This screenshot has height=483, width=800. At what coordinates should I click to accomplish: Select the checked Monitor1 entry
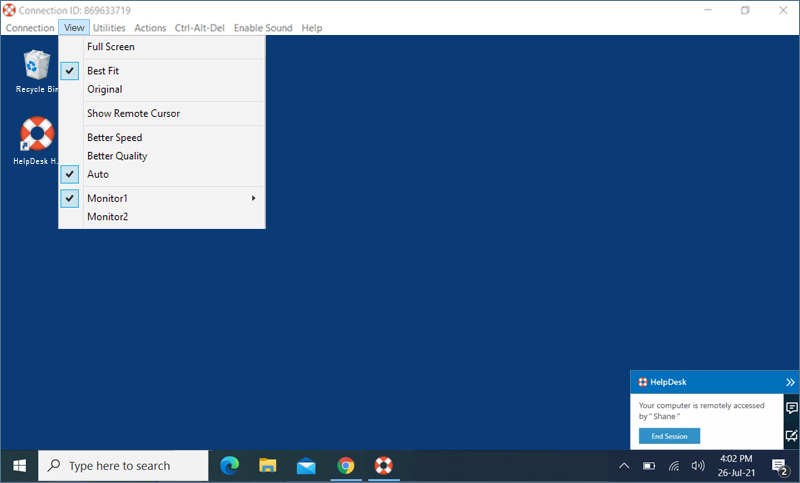(107, 198)
